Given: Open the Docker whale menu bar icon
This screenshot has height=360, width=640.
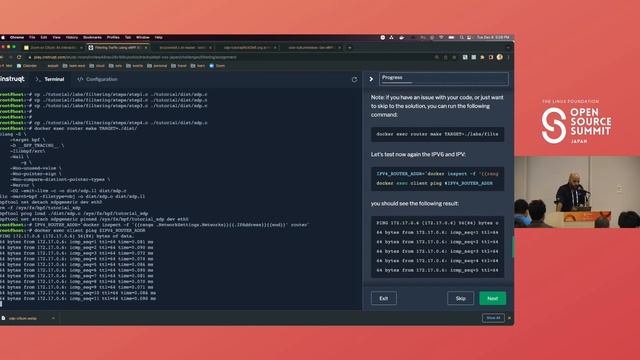Looking at the screenshot, I should 402,38.
